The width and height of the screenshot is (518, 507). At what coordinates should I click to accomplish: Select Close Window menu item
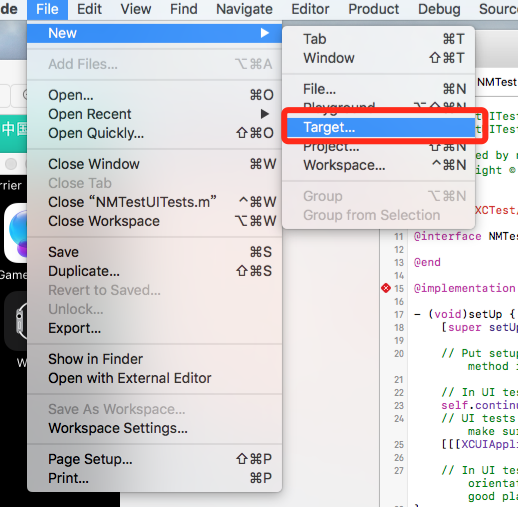pyautogui.click(x=154, y=164)
